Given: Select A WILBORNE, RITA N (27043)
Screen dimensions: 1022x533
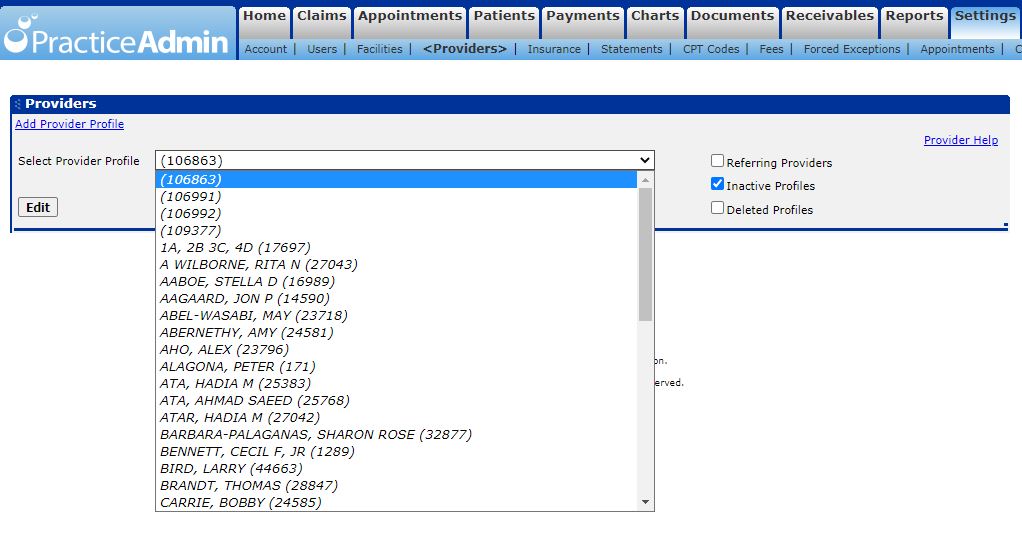Looking at the screenshot, I should (x=396, y=264).
